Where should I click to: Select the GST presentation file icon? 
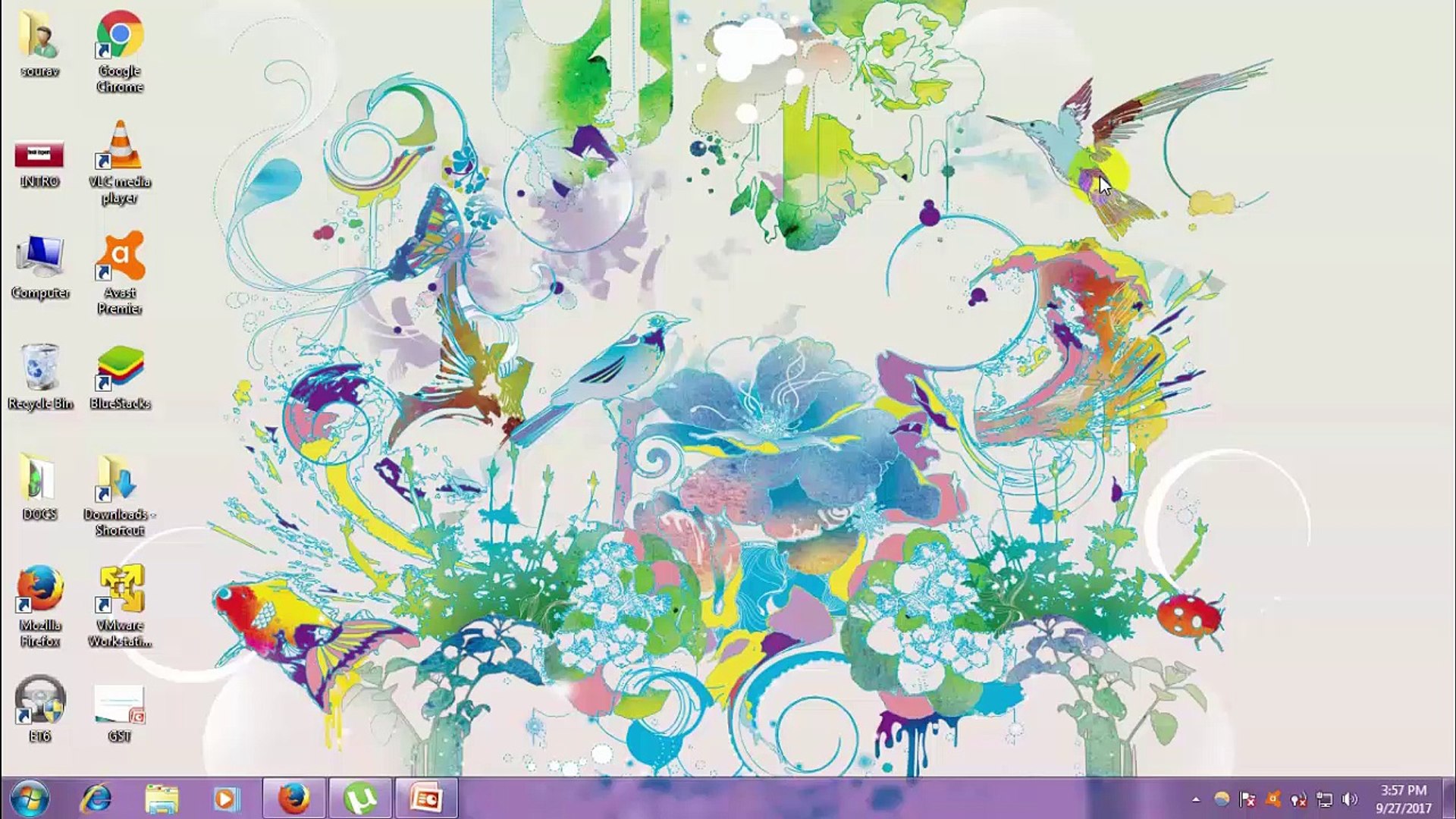[119, 714]
